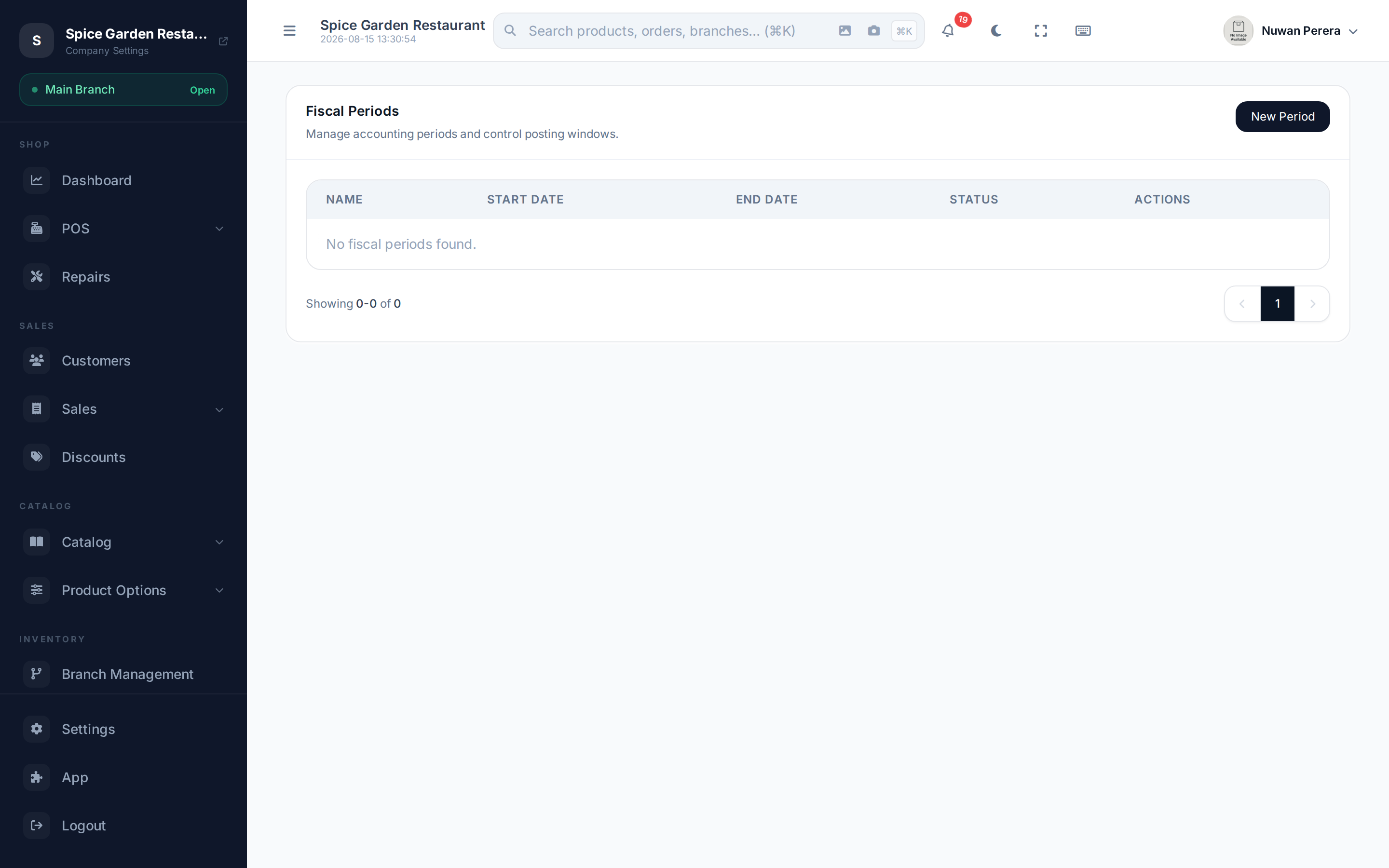Select page 1 in pagination
Image resolution: width=1389 pixels, height=868 pixels.
pyautogui.click(x=1277, y=304)
